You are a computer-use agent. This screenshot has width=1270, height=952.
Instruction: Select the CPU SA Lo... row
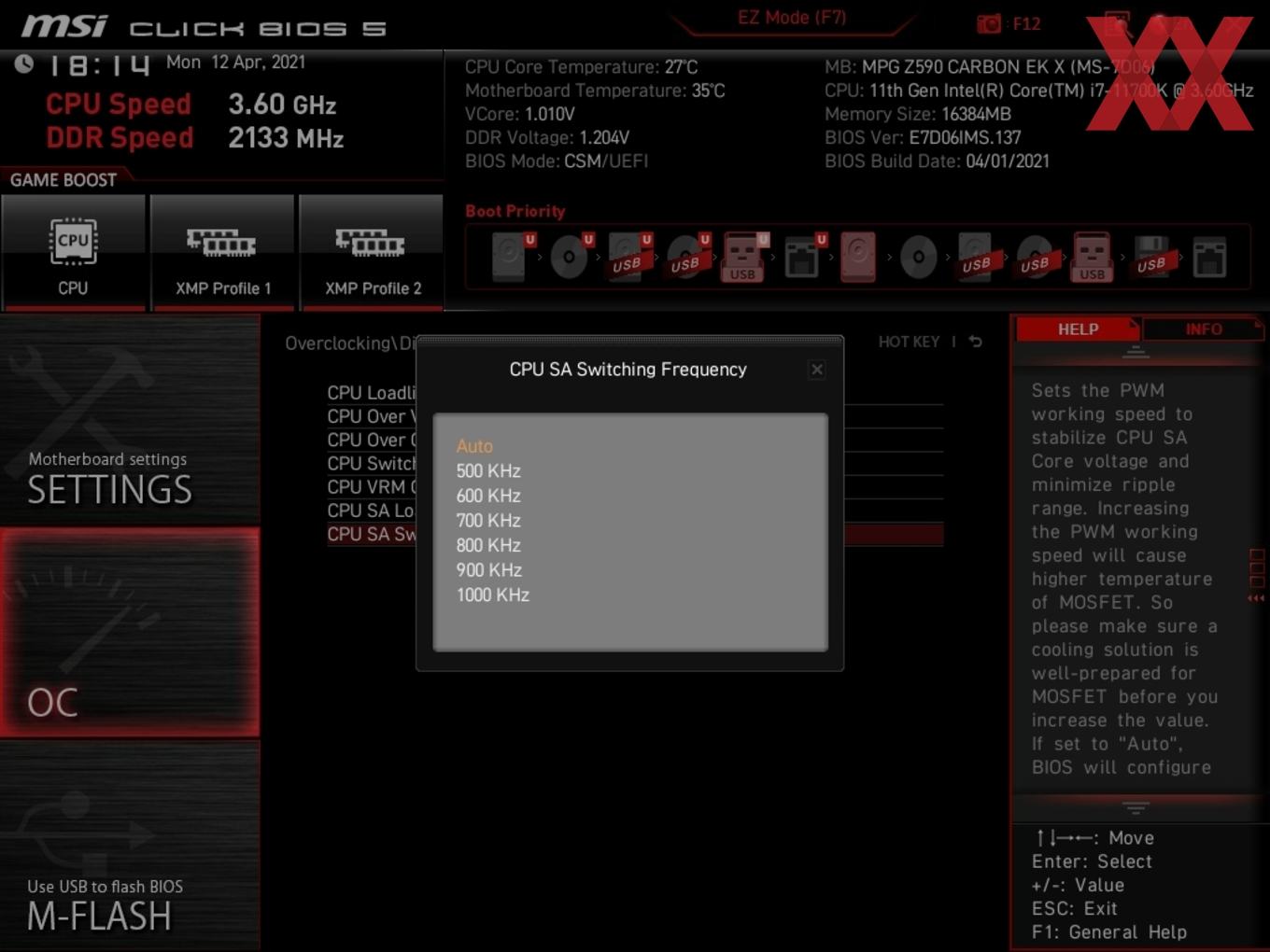click(x=372, y=511)
